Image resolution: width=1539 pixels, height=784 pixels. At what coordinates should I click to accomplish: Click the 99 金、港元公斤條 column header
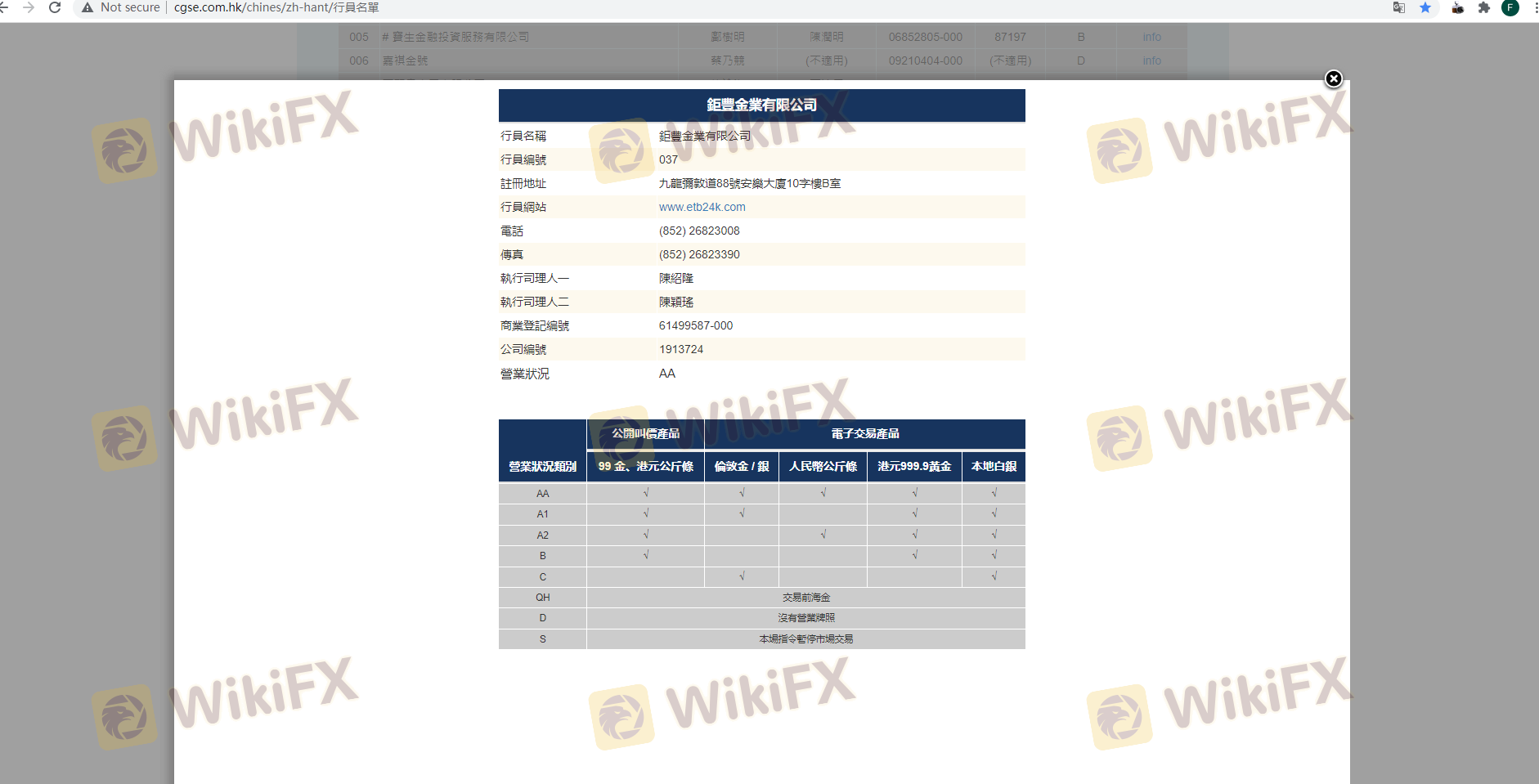646,466
